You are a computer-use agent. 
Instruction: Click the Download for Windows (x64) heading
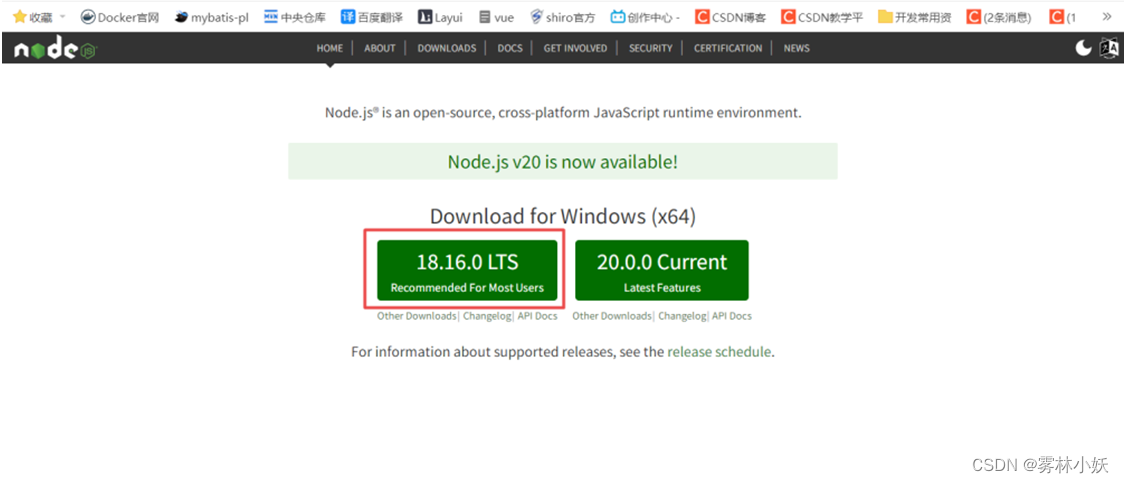coord(563,216)
